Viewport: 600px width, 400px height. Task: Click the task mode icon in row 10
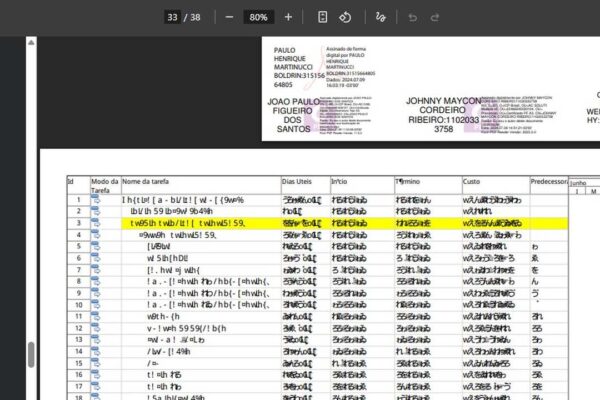pos(95,305)
